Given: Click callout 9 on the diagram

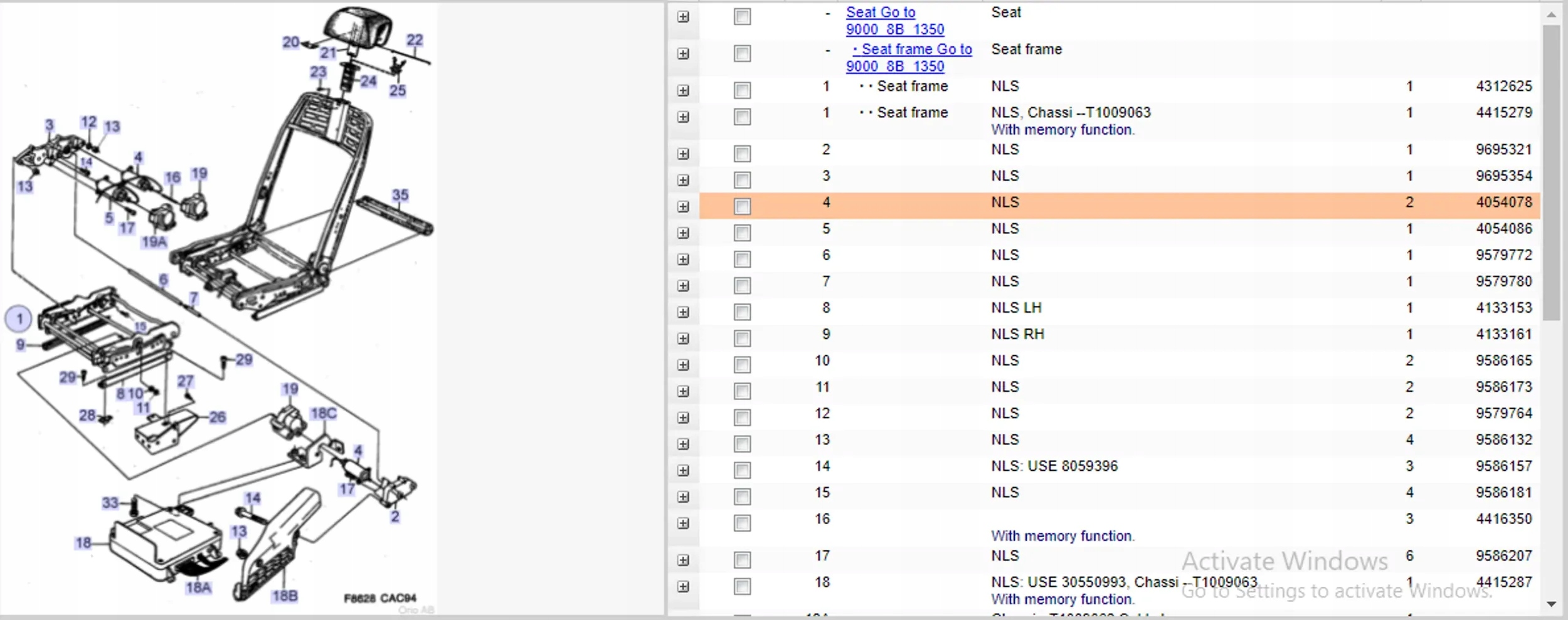Looking at the screenshot, I should click(21, 345).
